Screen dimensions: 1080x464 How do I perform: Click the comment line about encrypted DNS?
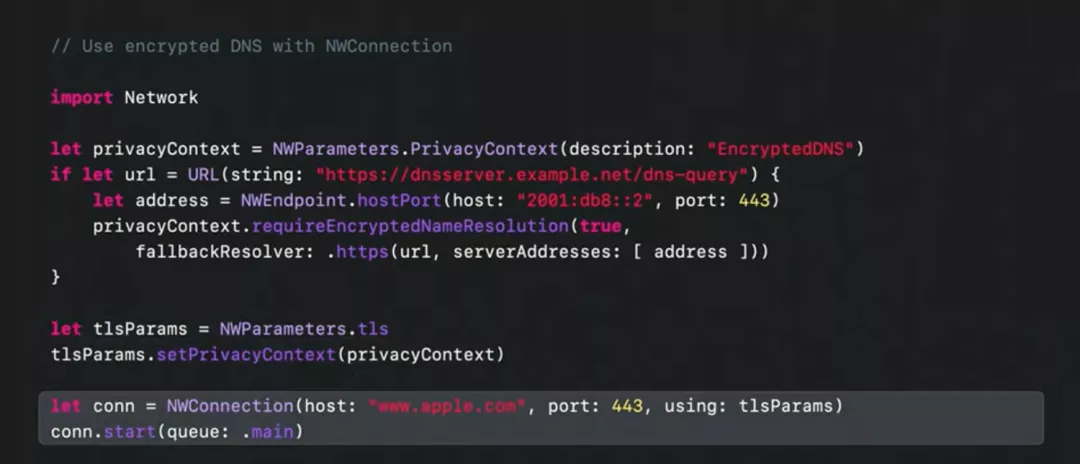coord(251,46)
